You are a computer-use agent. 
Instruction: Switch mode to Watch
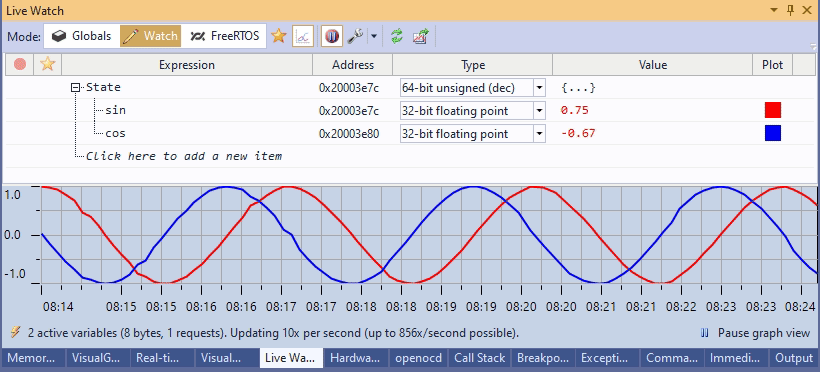click(x=151, y=36)
